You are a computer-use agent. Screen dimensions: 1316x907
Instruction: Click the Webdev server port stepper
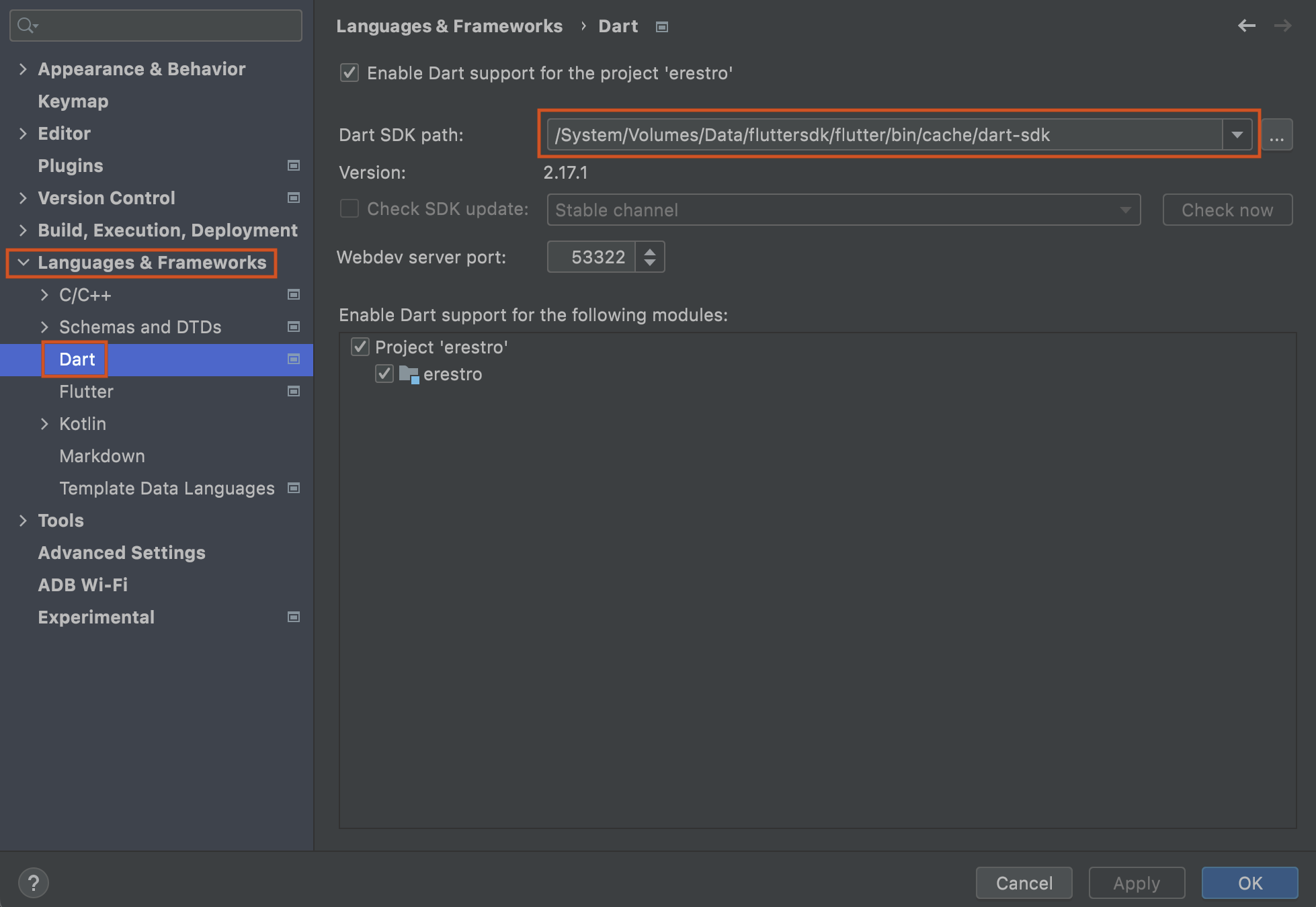649,257
